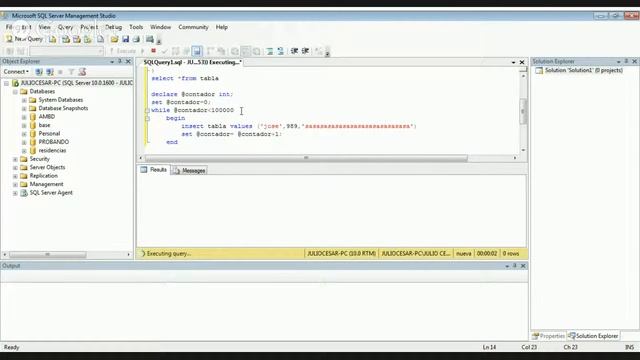This screenshot has width=640, height=360.
Task: Collapse the JULIOCESAR-PC server node
Action: coord(7,83)
